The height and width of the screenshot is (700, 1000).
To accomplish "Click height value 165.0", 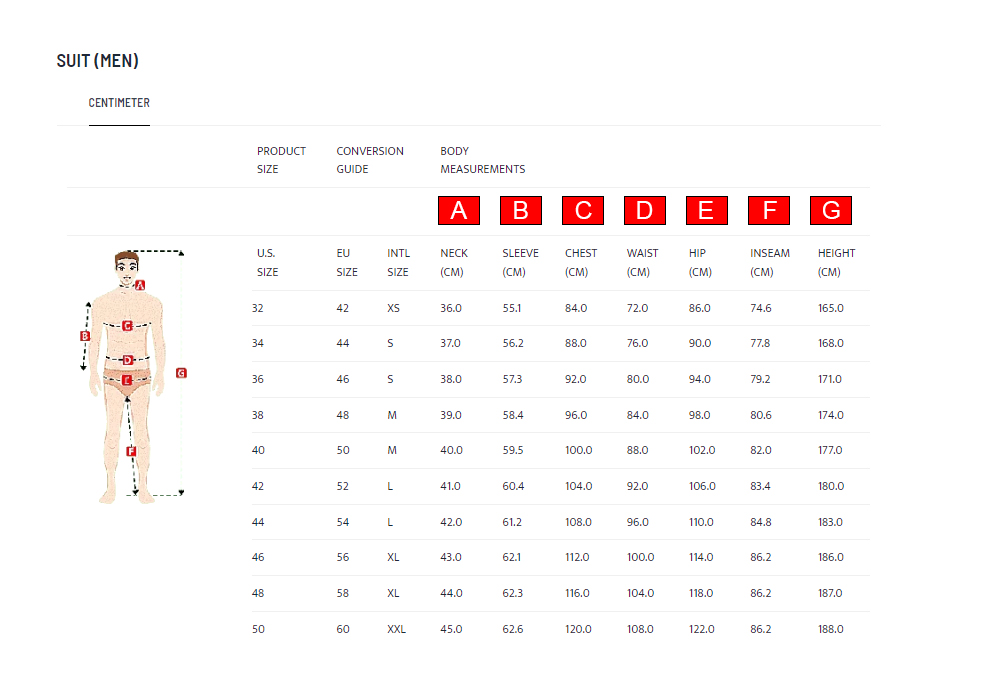I will click(x=831, y=308).
